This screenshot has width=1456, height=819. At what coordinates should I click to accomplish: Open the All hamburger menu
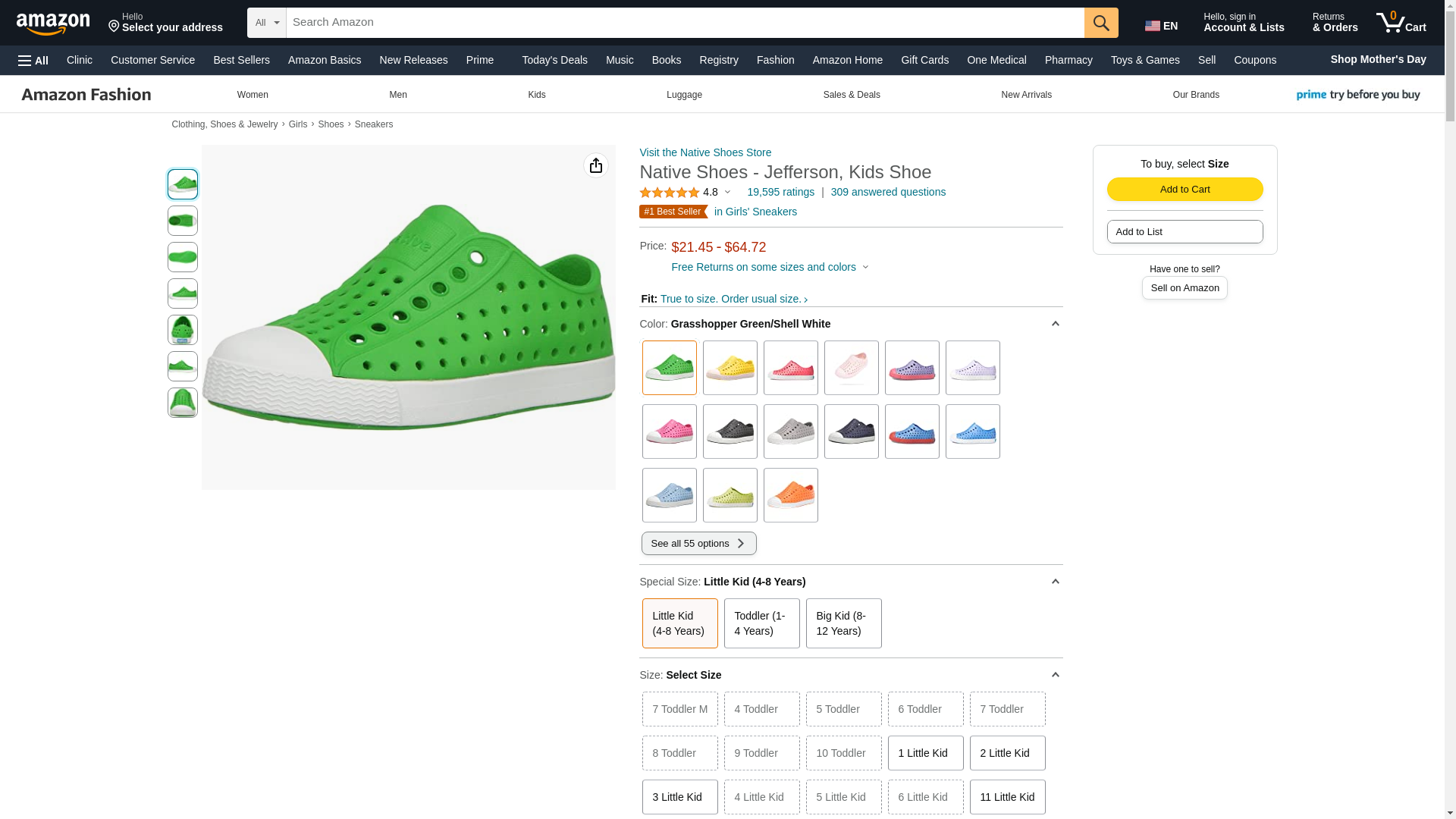pyautogui.click(x=33, y=61)
